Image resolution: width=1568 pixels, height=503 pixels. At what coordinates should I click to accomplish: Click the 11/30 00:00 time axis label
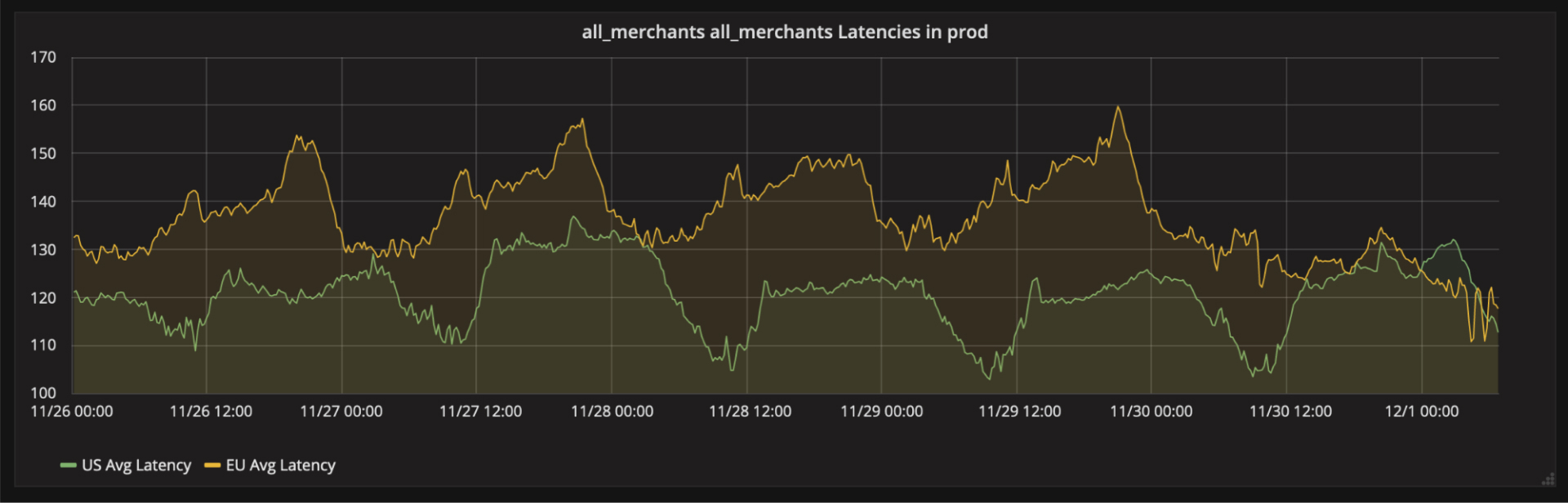tap(1151, 412)
